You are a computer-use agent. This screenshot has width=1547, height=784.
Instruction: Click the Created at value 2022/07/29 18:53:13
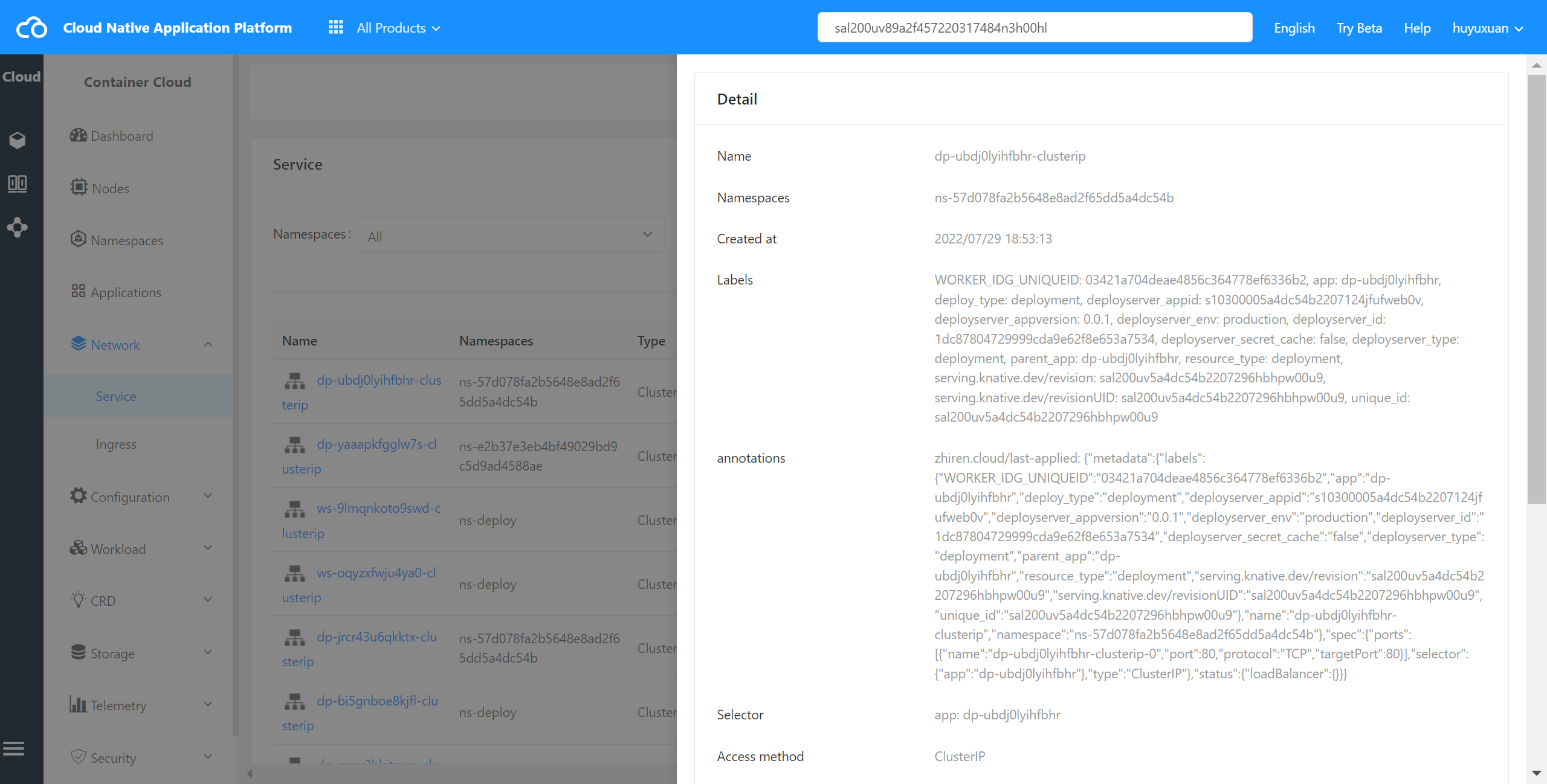point(993,239)
